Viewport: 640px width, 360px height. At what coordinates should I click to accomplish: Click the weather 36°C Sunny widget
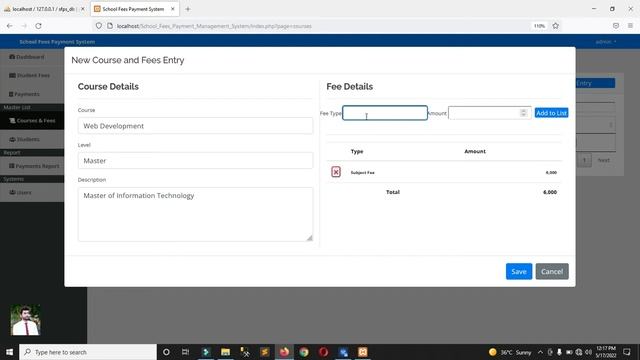click(510, 352)
